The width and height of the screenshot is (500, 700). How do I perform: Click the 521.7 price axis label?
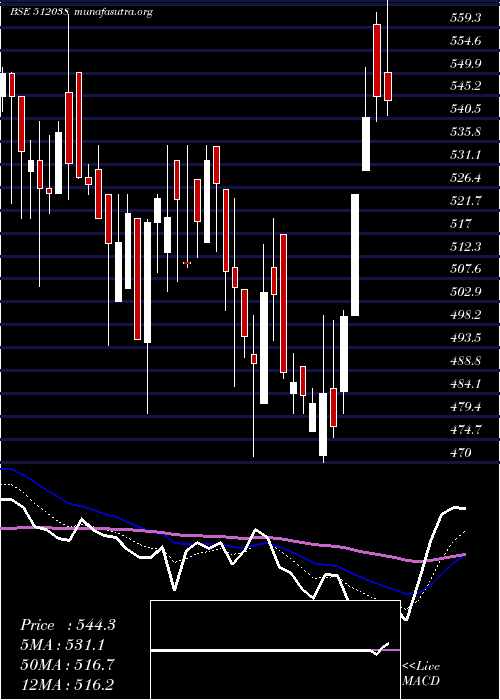click(465, 201)
